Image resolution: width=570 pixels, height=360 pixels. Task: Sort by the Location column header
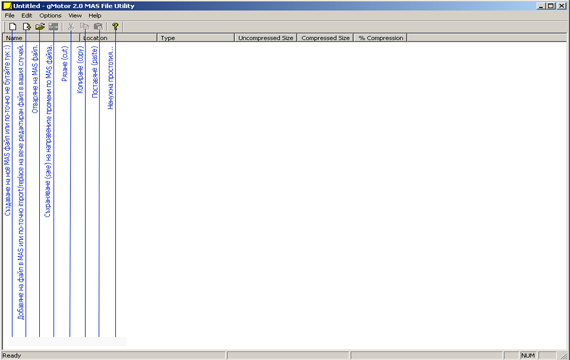click(119, 38)
